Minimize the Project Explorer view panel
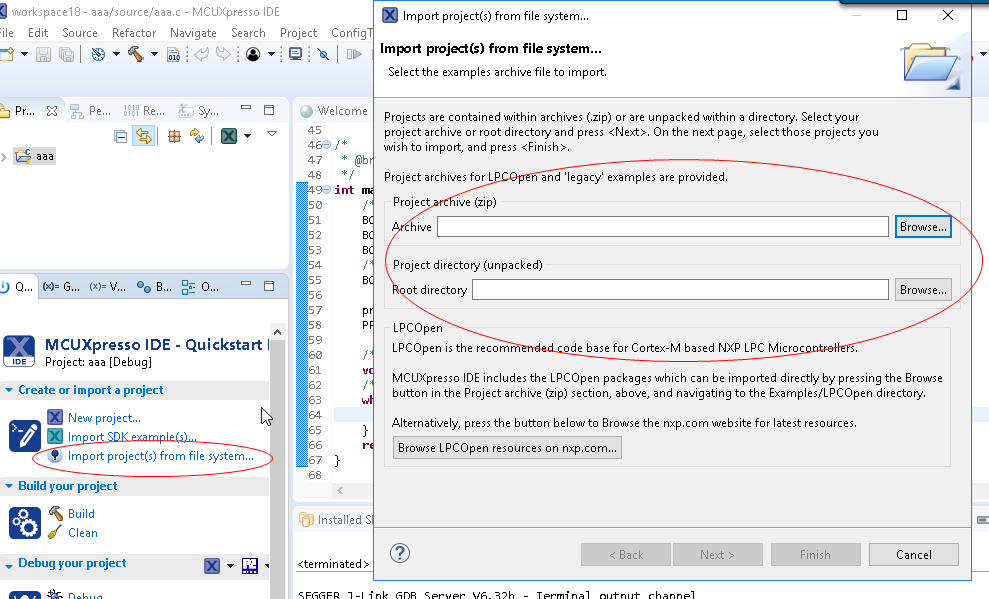 (246, 108)
